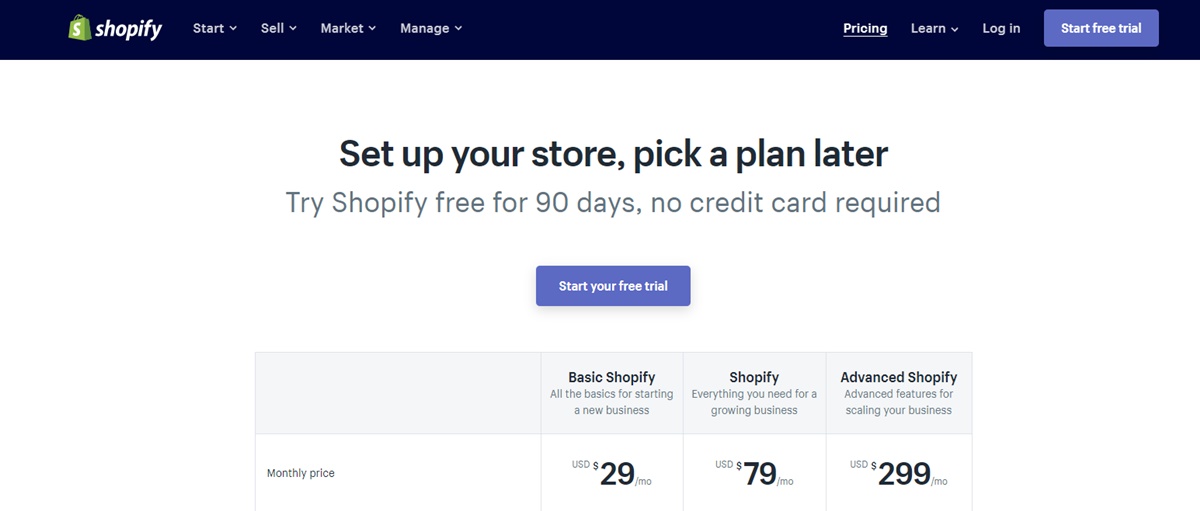The width and height of the screenshot is (1200, 511).
Task: Click the 'Try Shopify free for 90 days' subheading
Action: 613,203
